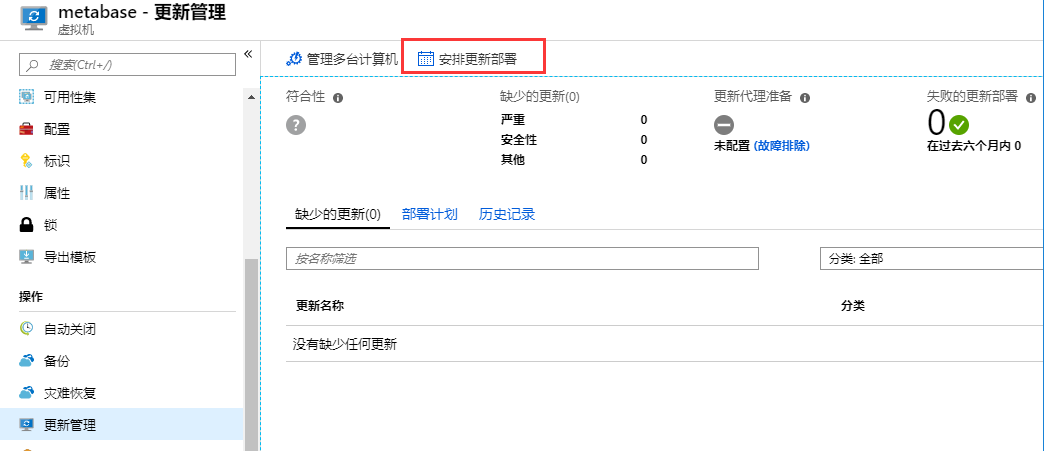Viewport: 1052px width, 451px height.
Task: Open the 分类: 全部 dropdown filter
Action: pos(930,259)
